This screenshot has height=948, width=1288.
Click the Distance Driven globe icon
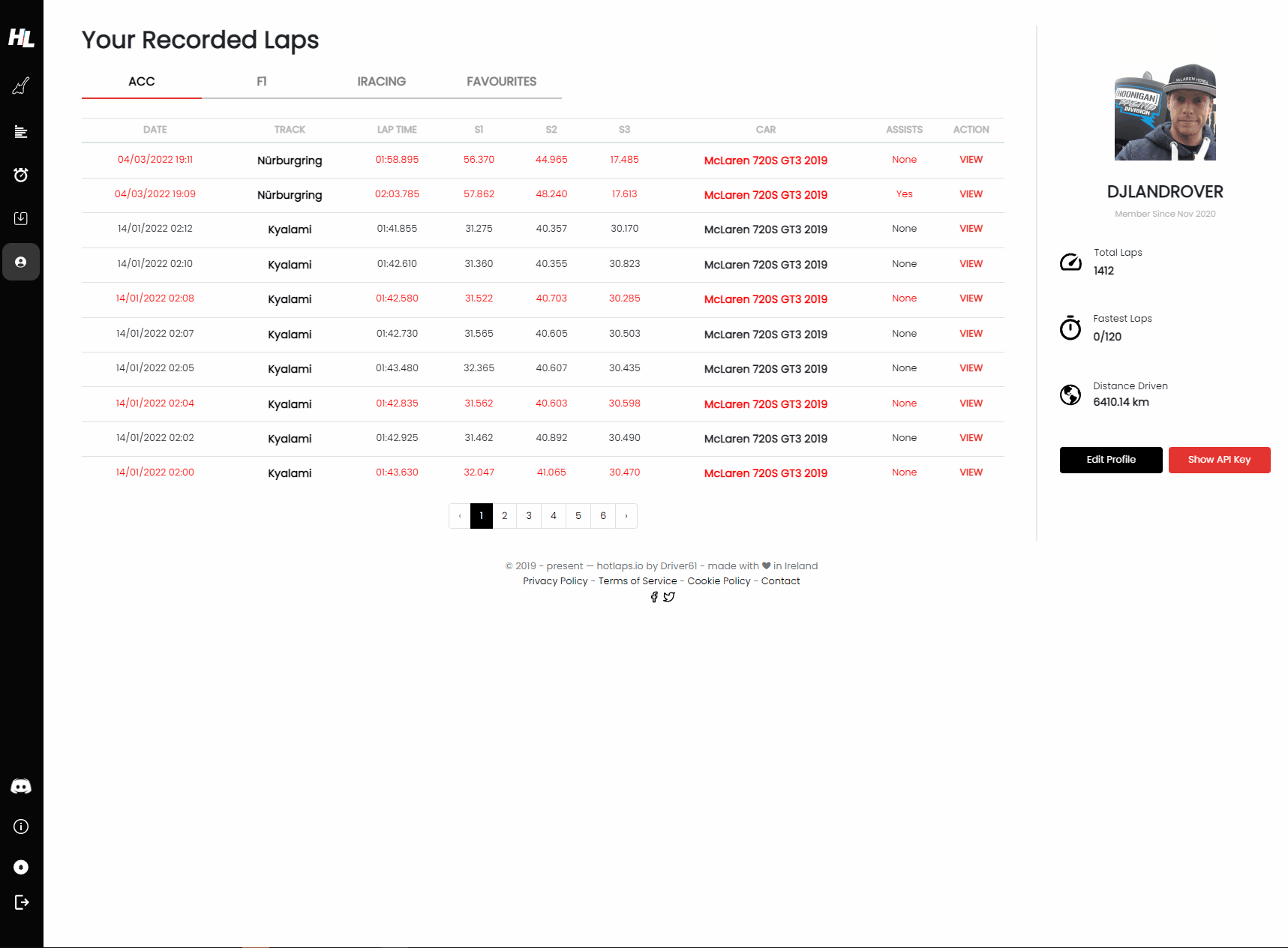(x=1070, y=394)
